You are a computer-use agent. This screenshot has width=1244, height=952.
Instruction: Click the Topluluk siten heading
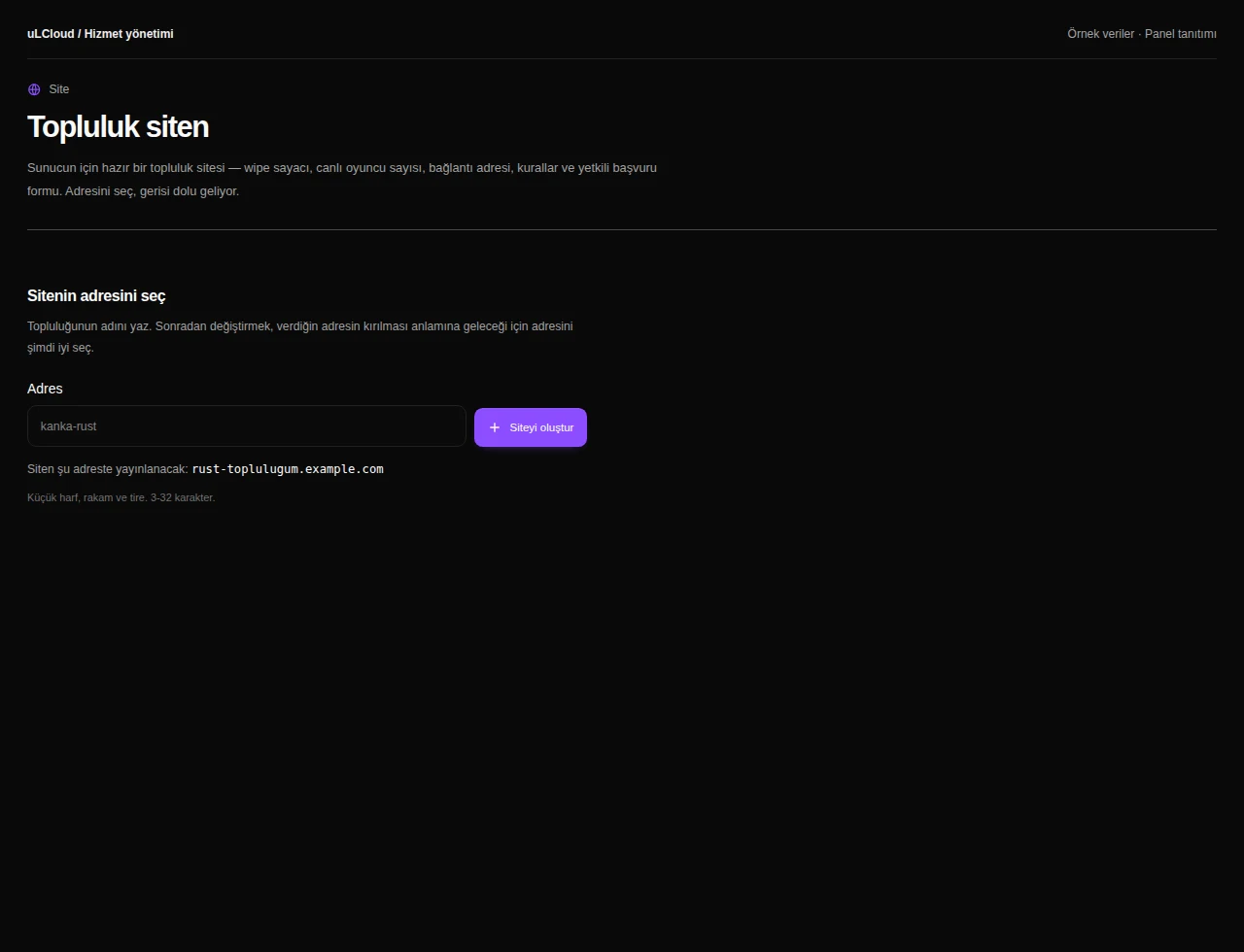tap(118, 127)
